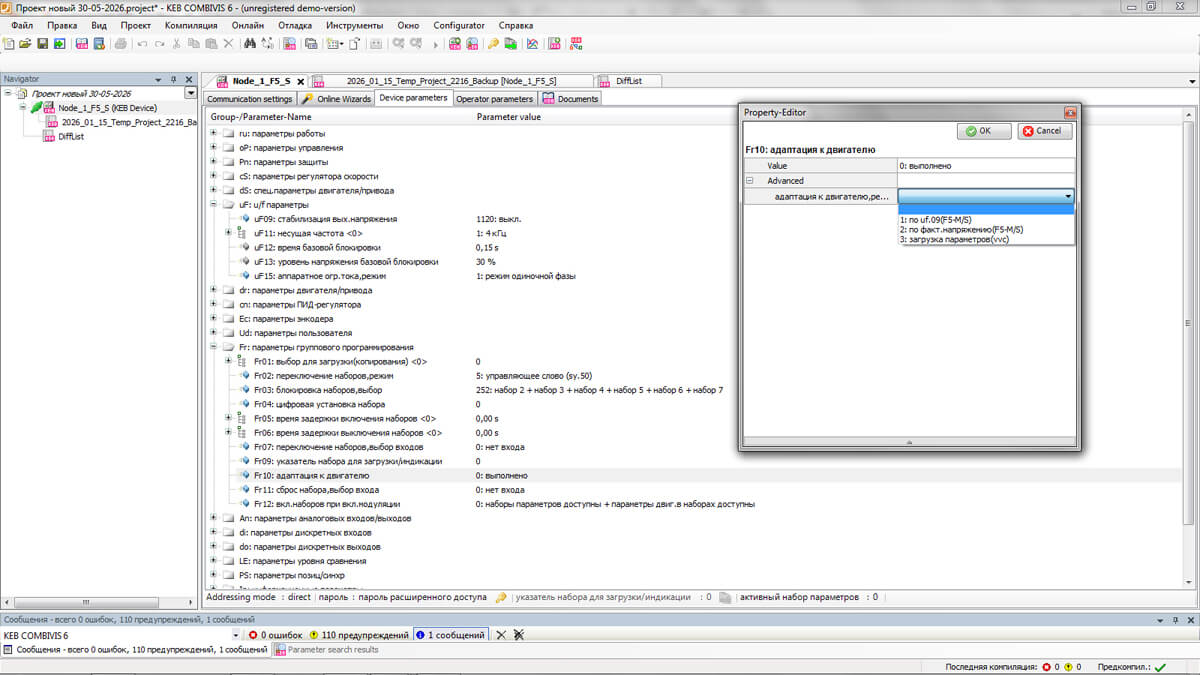Close the Property-Editor dialog

(x=1069, y=113)
